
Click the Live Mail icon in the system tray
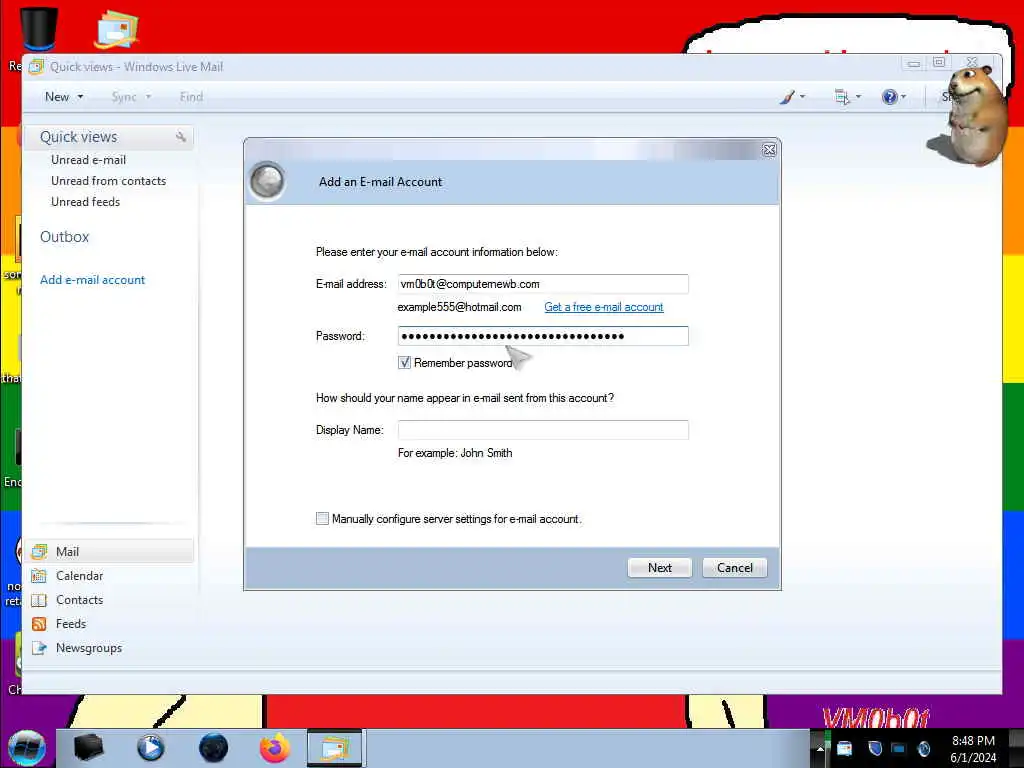[844, 748]
